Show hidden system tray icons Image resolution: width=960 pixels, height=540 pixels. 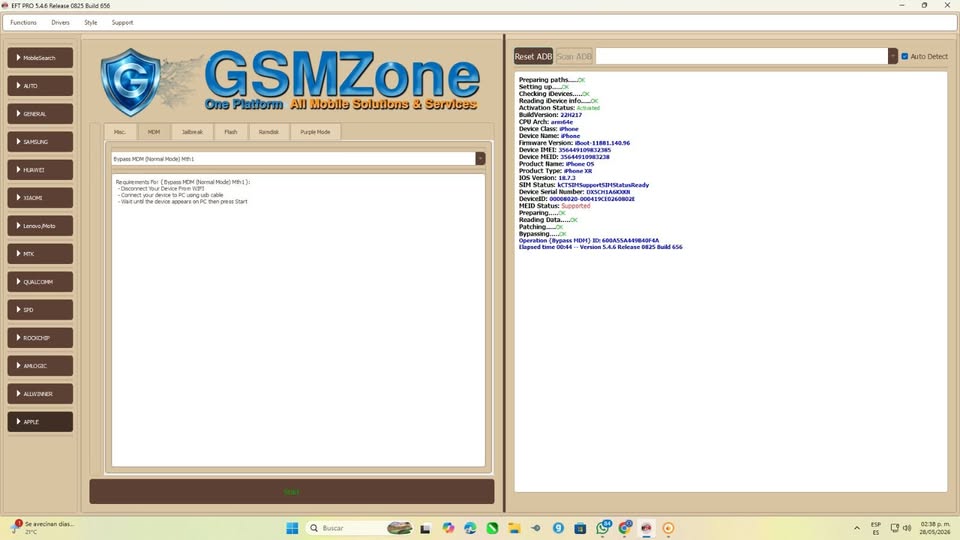(x=857, y=528)
